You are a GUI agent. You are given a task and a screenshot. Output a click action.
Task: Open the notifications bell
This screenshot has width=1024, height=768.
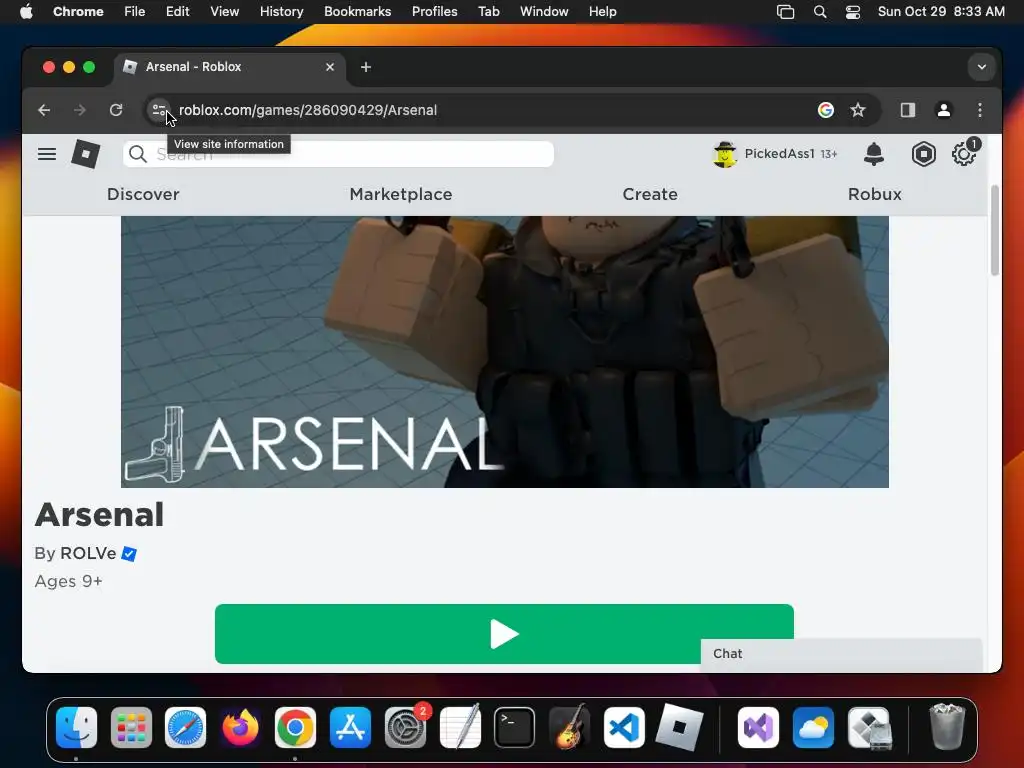(874, 154)
